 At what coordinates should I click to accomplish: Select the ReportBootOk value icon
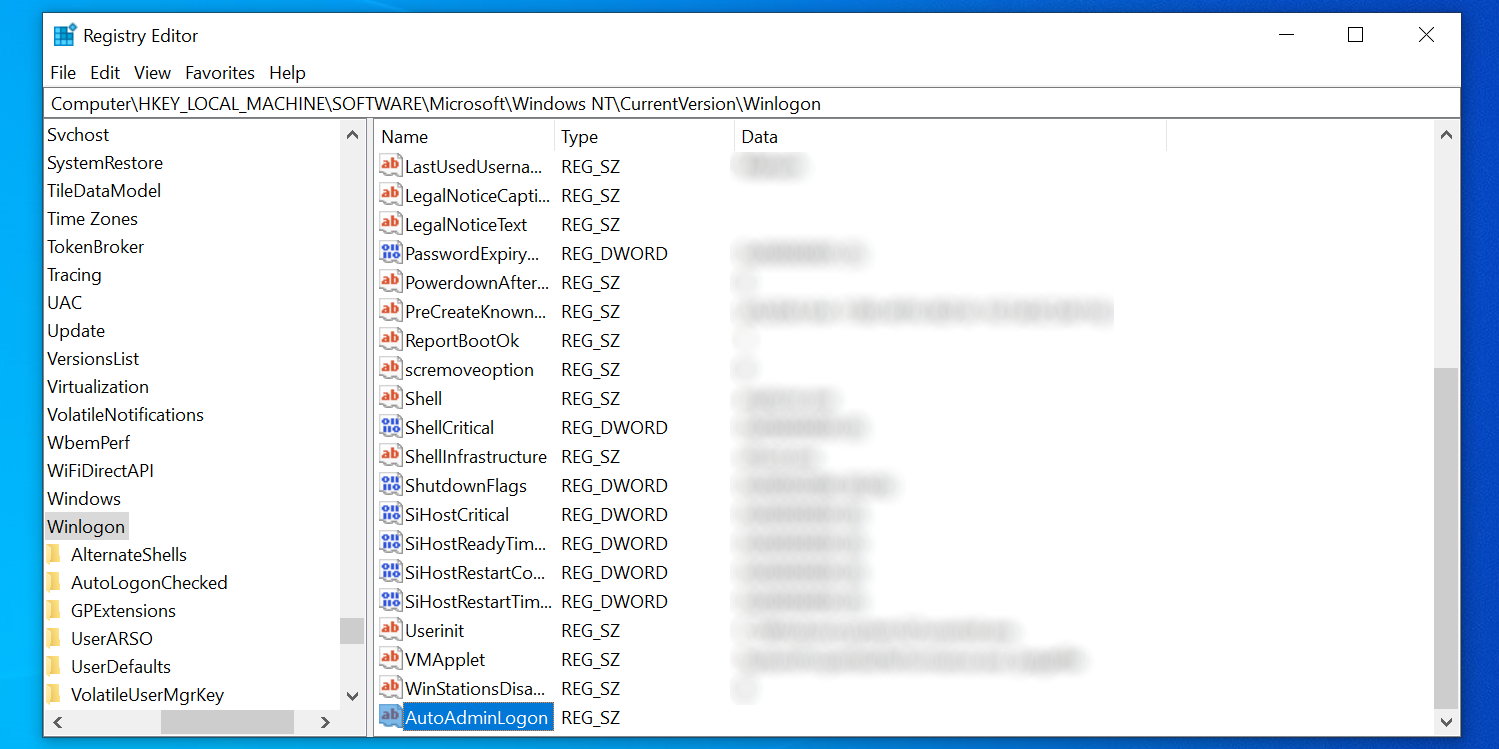tap(390, 340)
